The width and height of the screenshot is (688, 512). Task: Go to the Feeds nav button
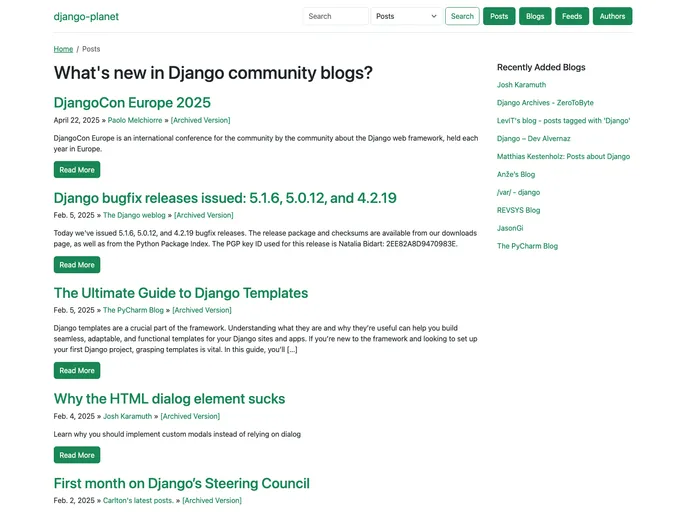click(x=572, y=16)
